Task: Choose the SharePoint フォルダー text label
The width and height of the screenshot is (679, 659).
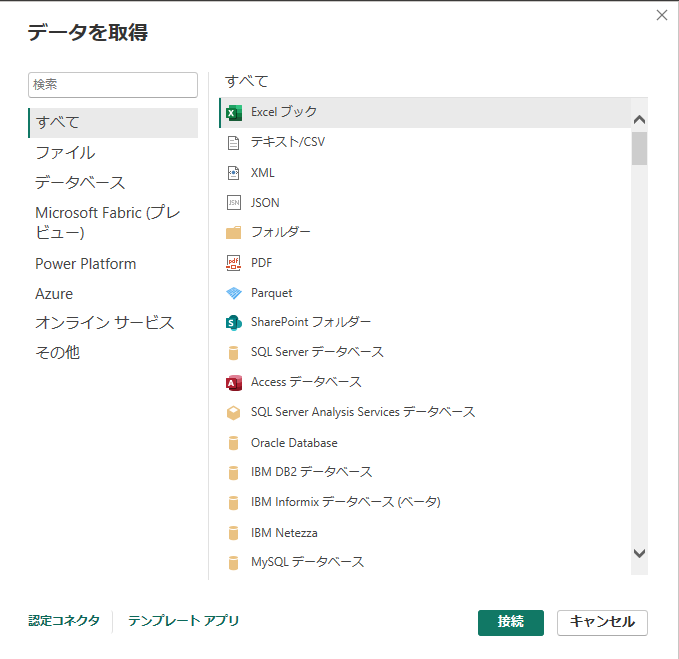Action: tap(311, 322)
